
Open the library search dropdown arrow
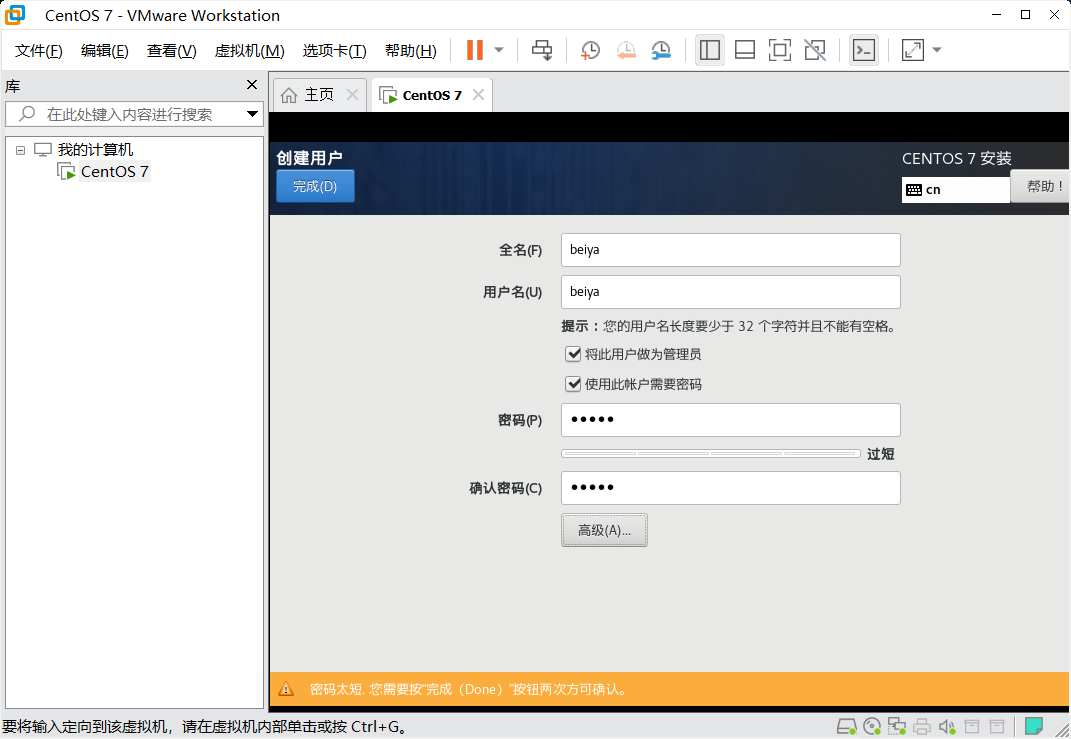tap(252, 114)
